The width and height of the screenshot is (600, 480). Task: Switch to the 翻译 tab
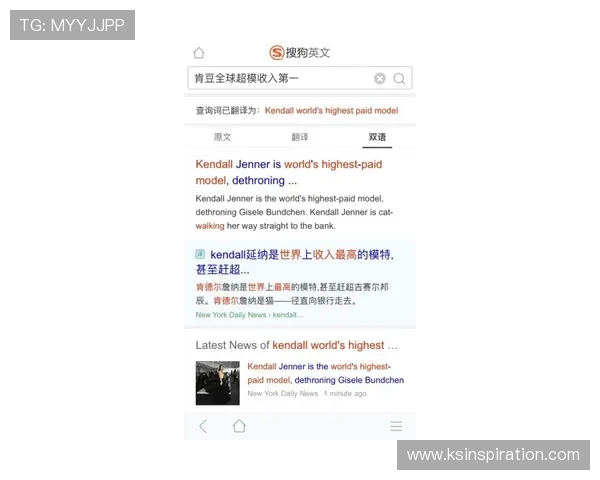(300, 137)
